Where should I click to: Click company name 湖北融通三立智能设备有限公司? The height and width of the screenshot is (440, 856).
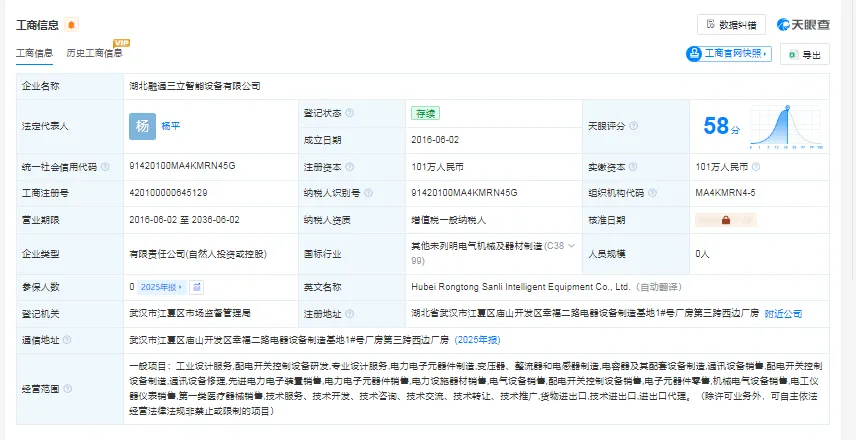coord(195,86)
